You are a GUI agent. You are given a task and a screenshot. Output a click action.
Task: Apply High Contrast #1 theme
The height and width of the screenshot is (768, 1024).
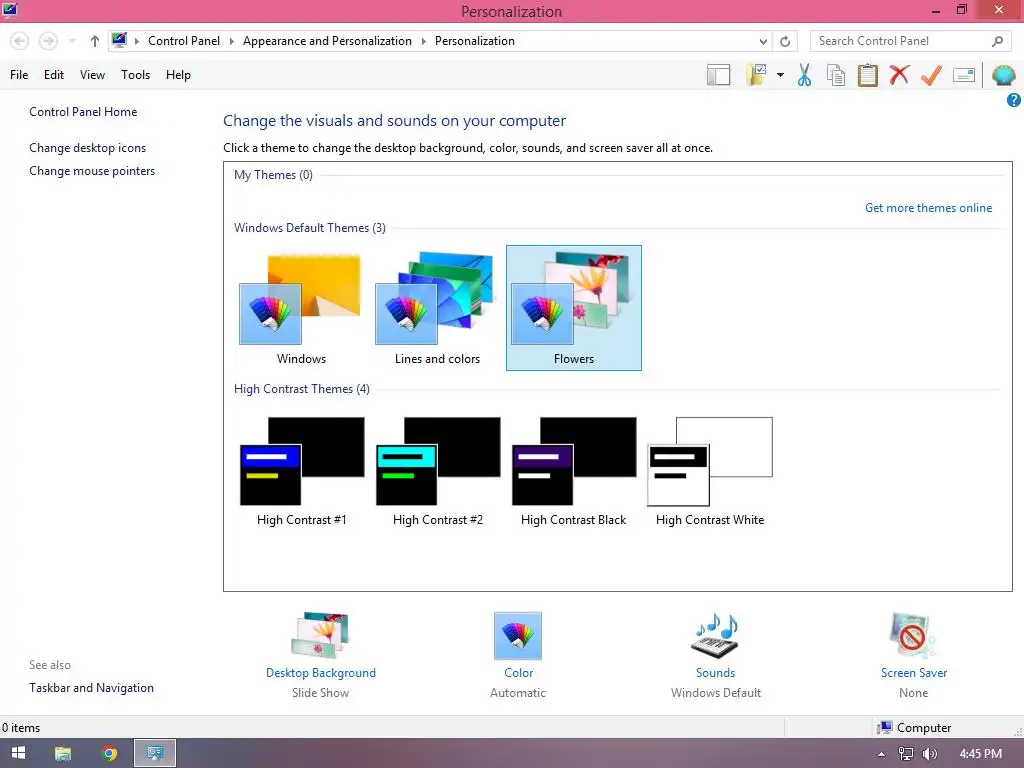(301, 470)
